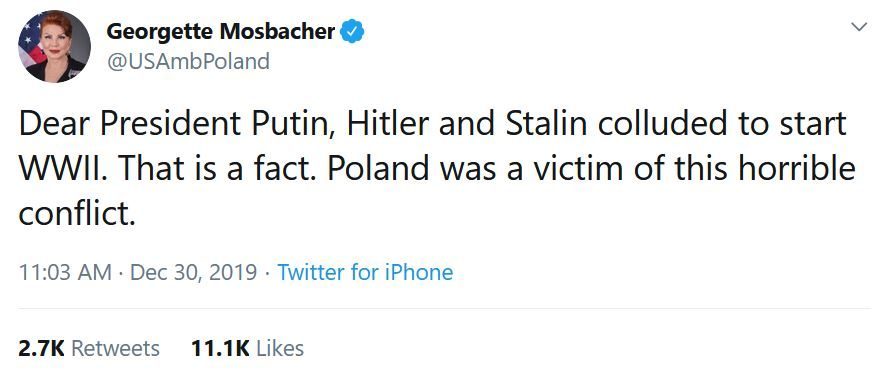
Task: Open Georgette Mosbacher's profile picture
Action: coord(54,47)
